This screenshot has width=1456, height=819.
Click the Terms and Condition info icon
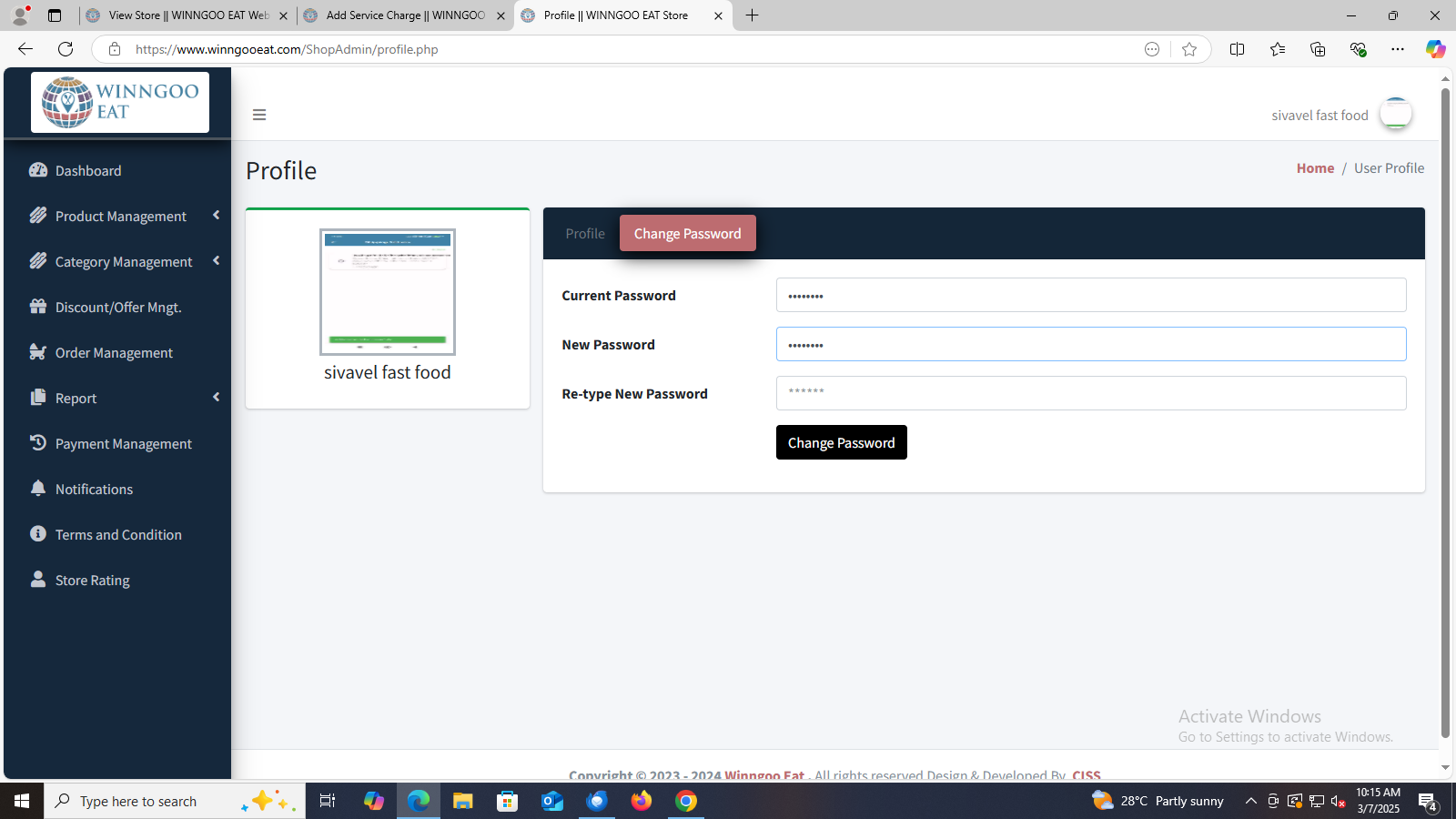click(x=37, y=534)
